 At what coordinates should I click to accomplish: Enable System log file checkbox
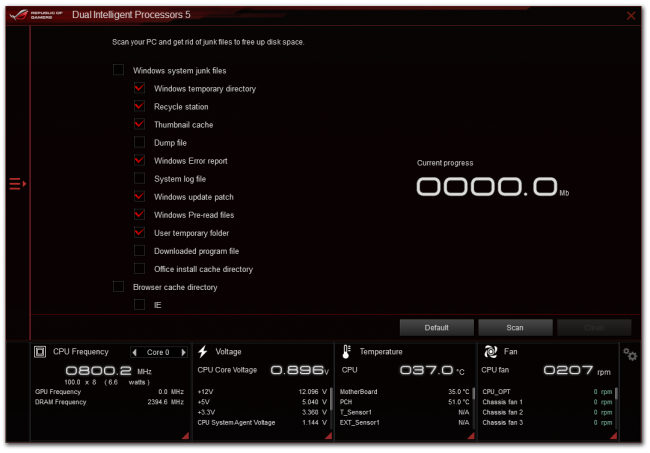(x=139, y=178)
